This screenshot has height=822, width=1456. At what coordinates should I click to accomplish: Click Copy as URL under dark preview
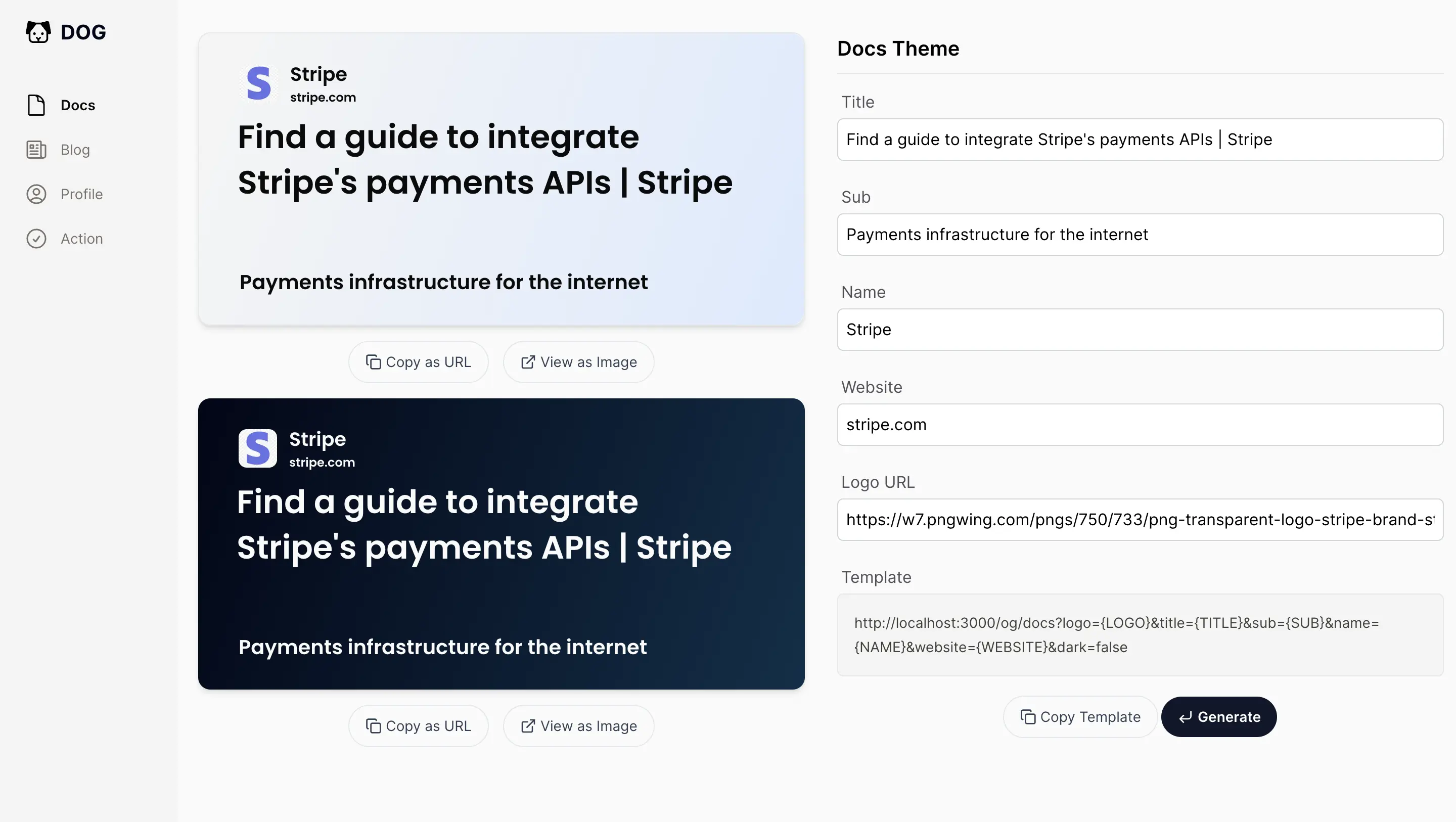pos(418,726)
